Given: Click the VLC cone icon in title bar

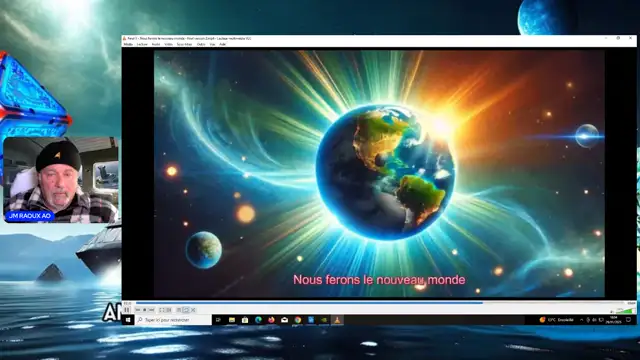Looking at the screenshot, I should (x=124, y=38).
